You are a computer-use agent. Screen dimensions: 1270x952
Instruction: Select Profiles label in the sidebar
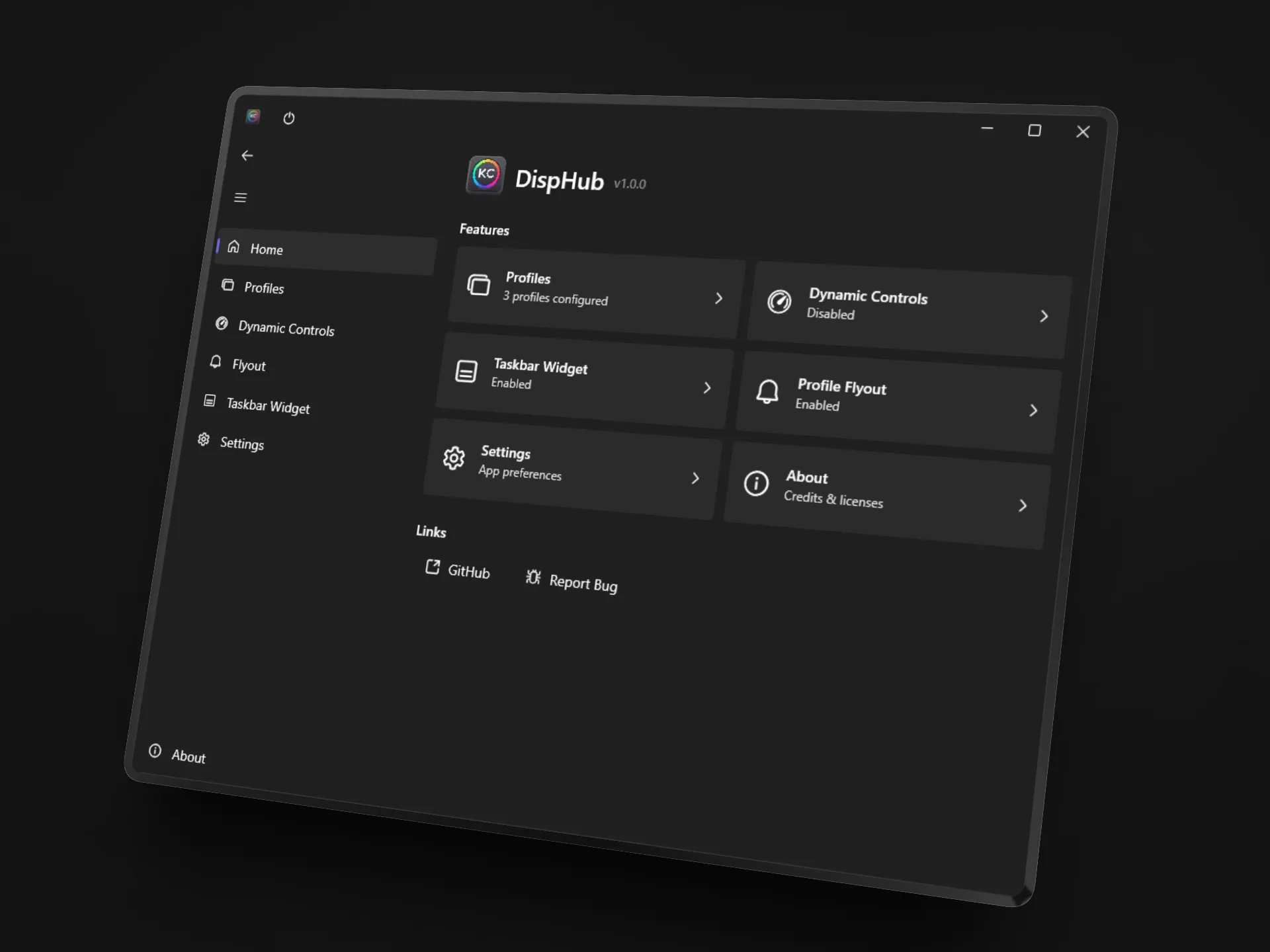coord(264,288)
